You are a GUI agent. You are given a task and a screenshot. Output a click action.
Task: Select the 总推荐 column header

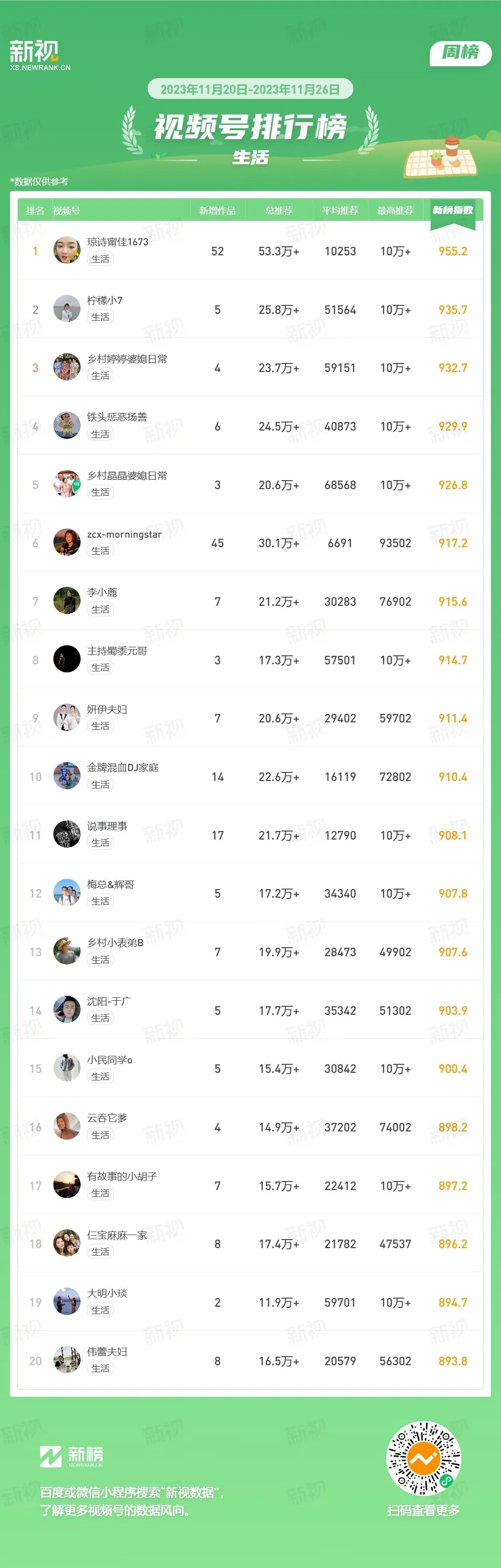tap(279, 211)
